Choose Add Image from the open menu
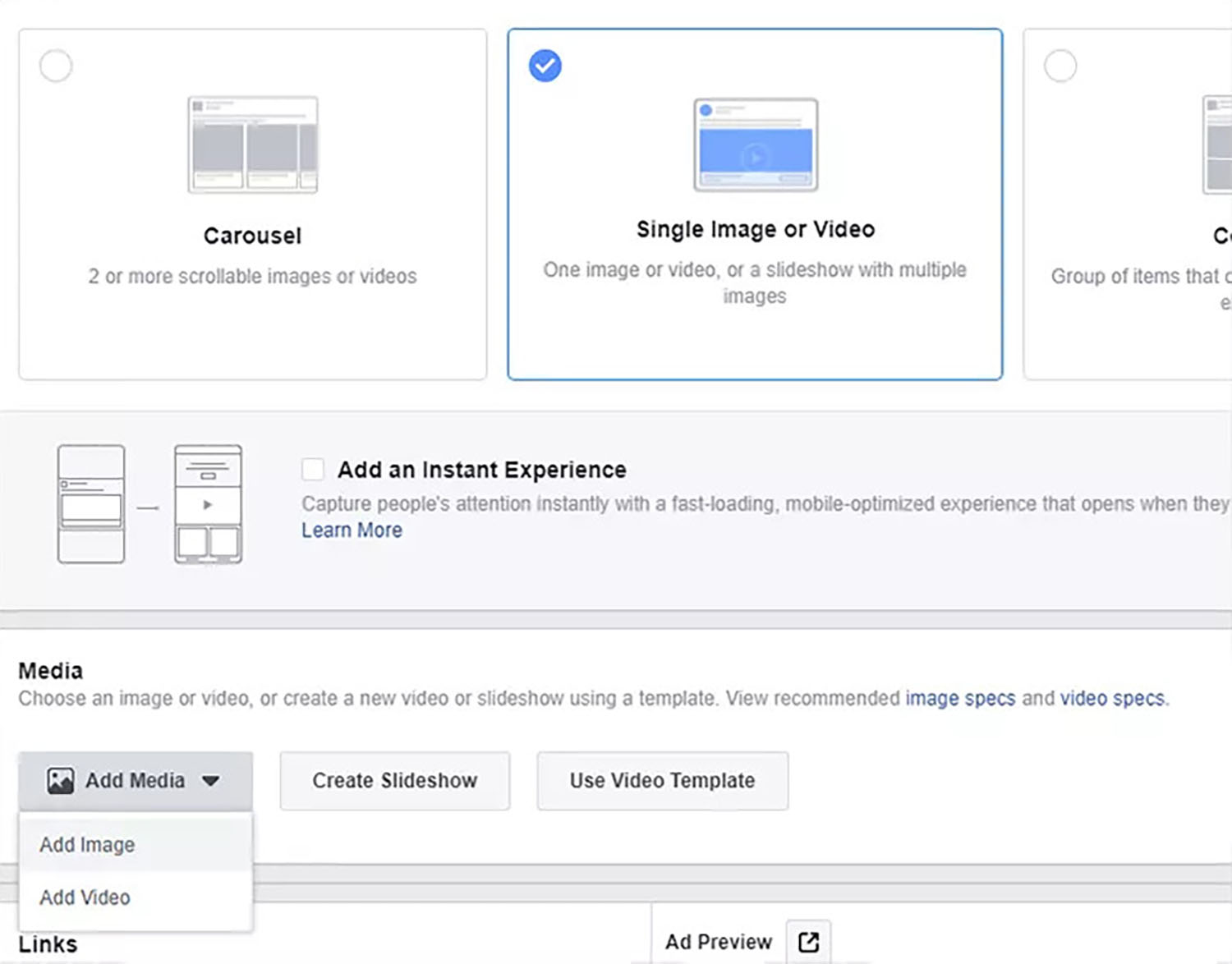The height and width of the screenshot is (964, 1232). [87, 844]
